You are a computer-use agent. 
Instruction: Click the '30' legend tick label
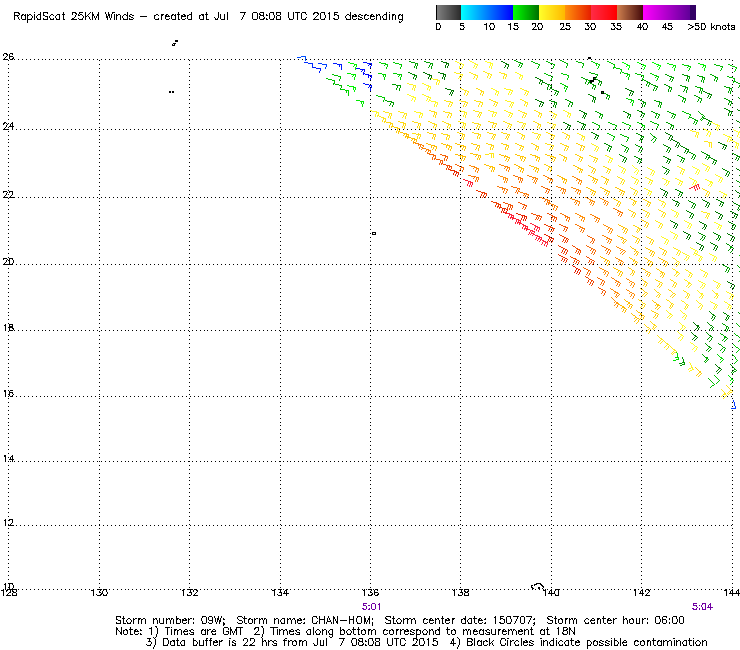[x=590, y=27]
